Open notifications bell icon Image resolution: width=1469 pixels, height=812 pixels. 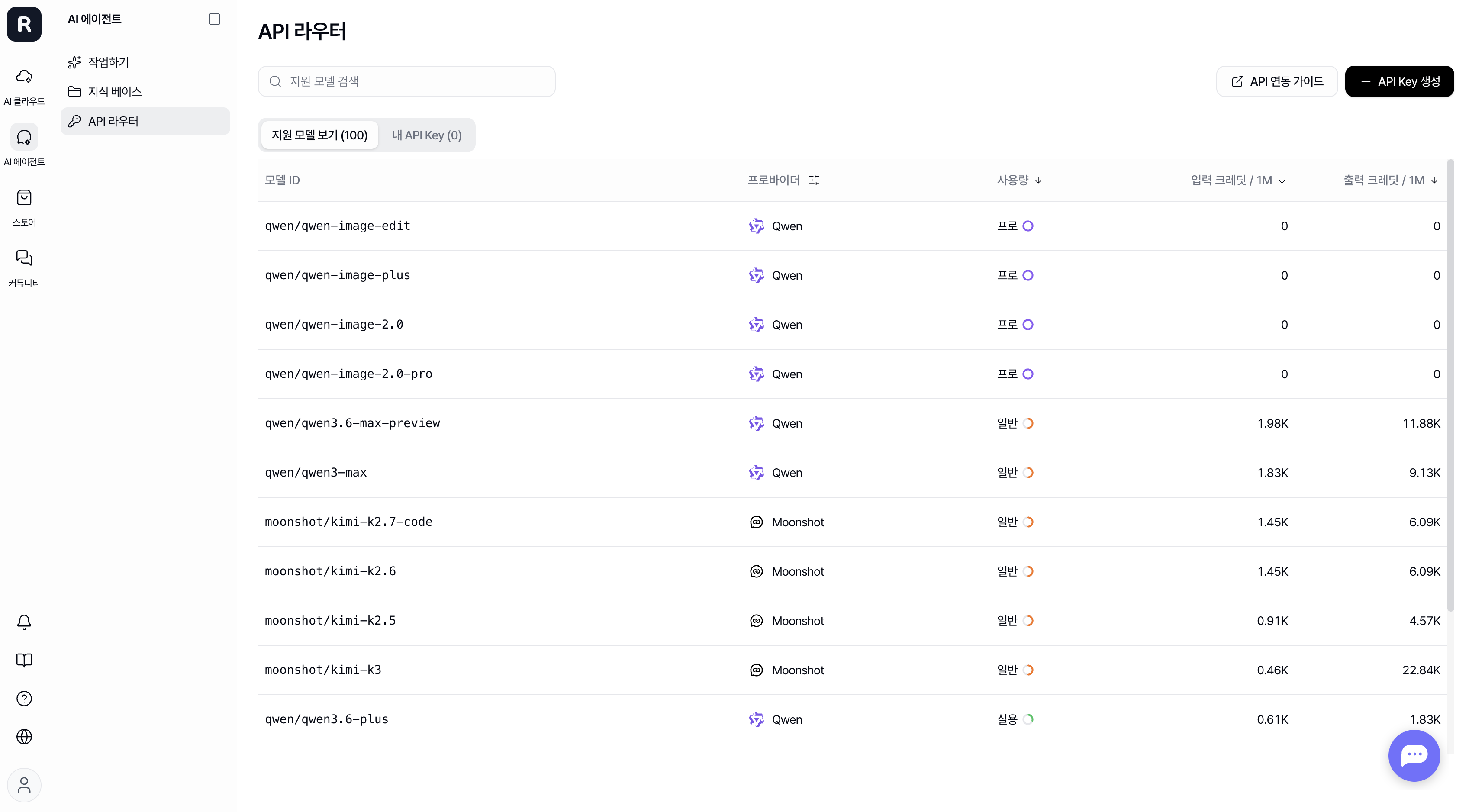click(24, 622)
